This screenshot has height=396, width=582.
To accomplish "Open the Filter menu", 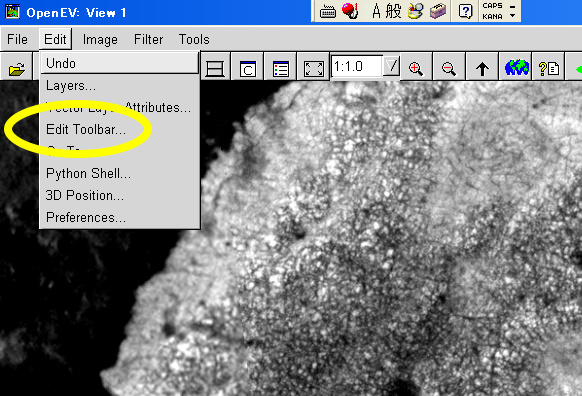I will pos(148,39).
